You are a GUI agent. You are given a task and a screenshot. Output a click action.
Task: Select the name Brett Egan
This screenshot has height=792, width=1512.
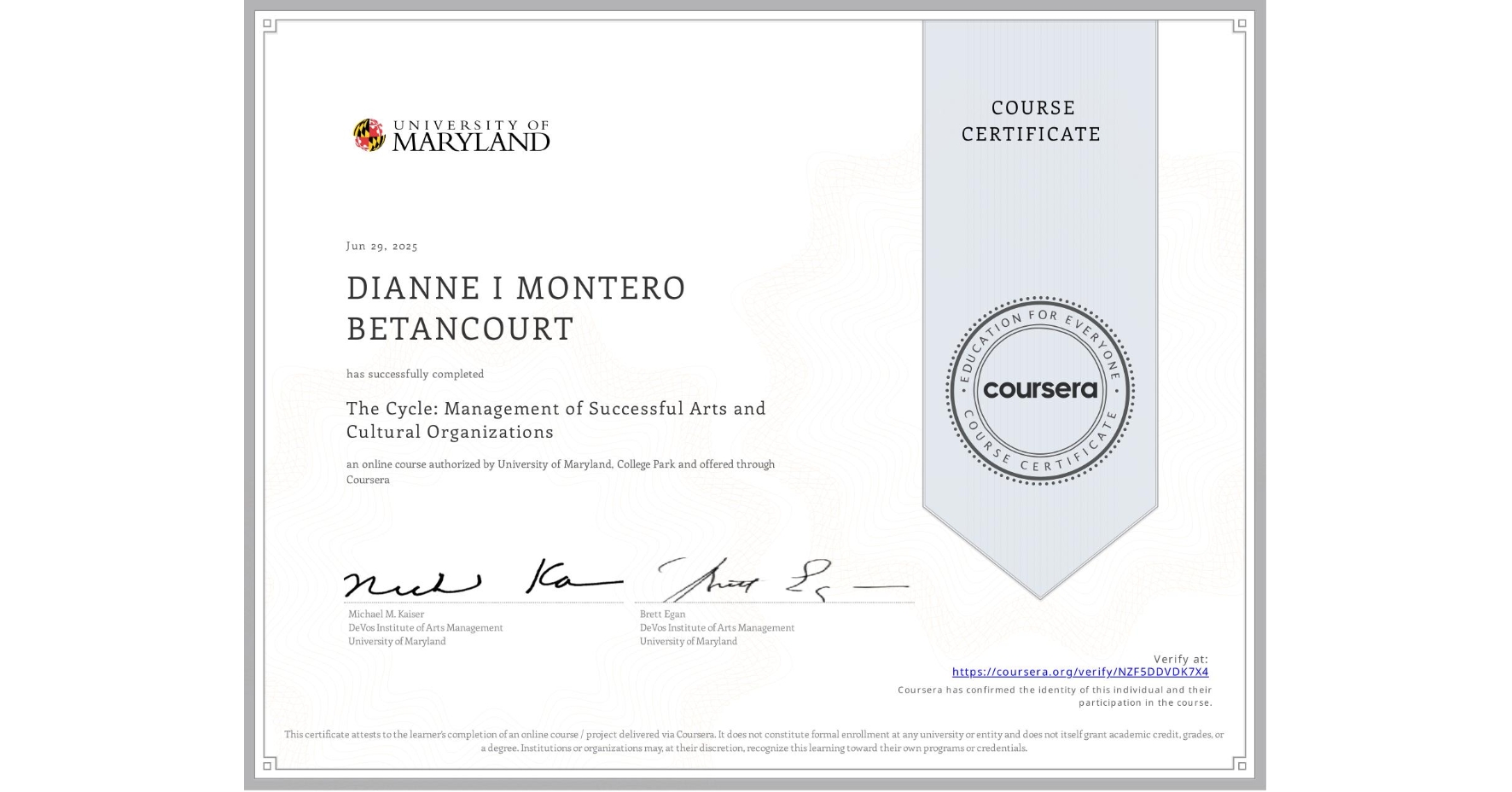click(663, 614)
